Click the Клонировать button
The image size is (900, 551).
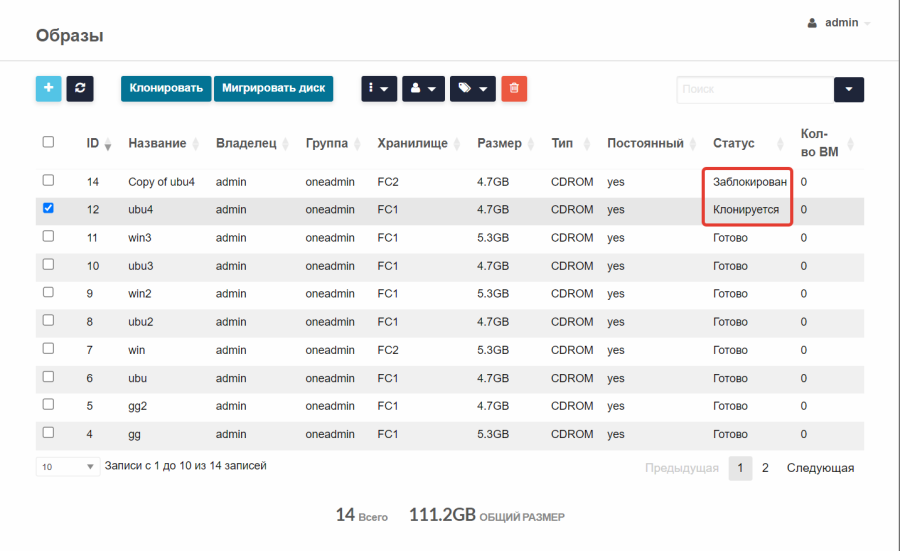[x=166, y=88]
